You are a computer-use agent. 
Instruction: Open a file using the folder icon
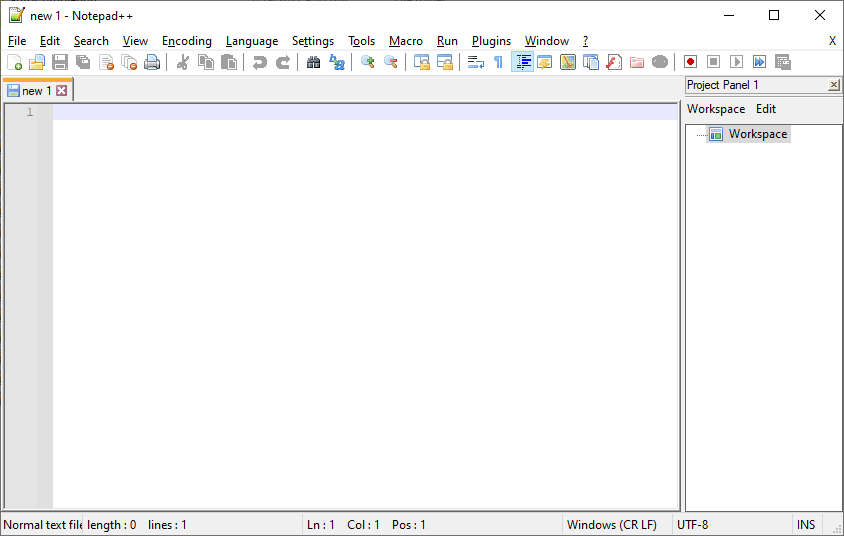pos(37,62)
